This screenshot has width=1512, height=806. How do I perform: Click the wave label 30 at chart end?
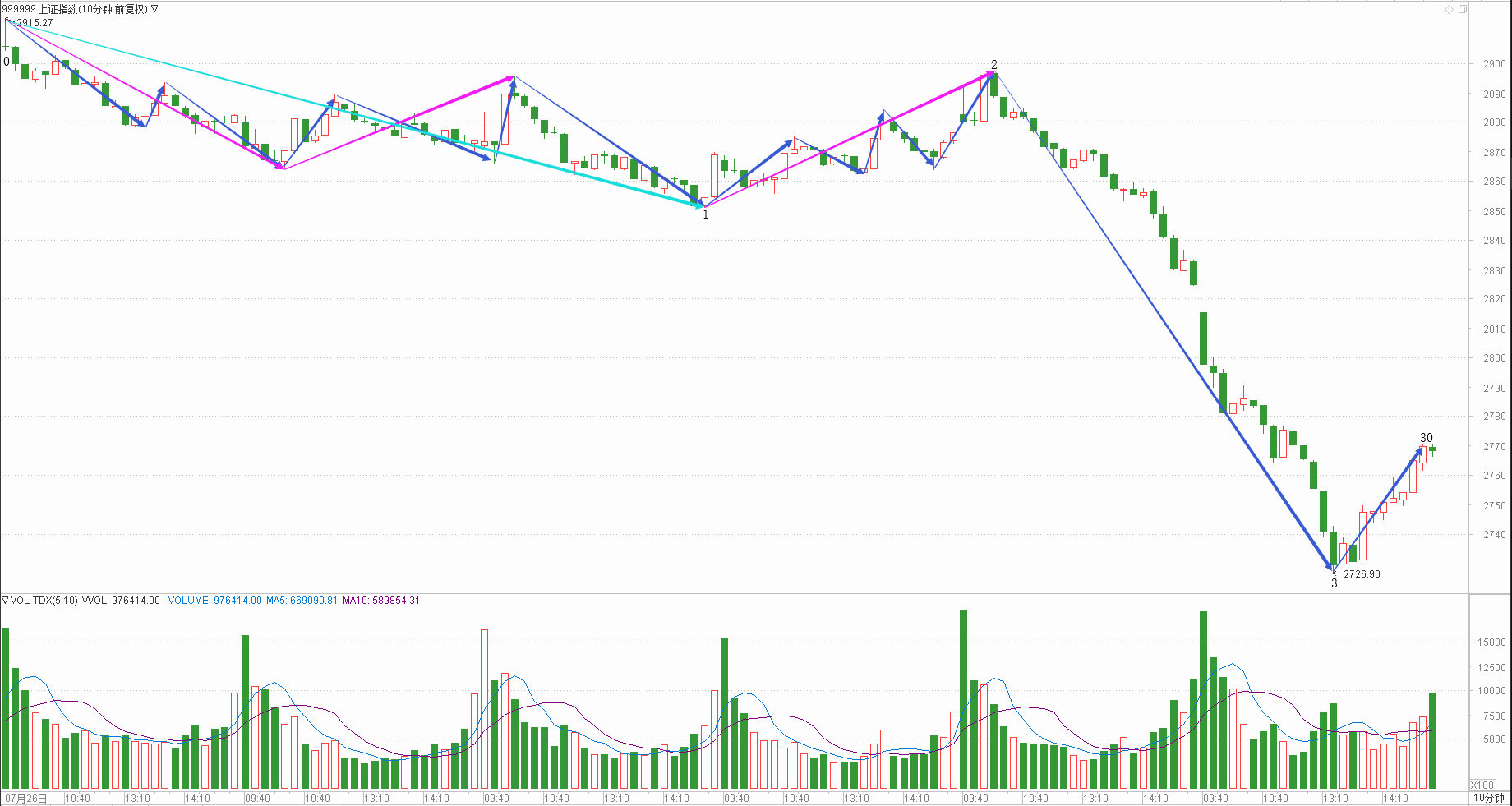(x=1427, y=438)
